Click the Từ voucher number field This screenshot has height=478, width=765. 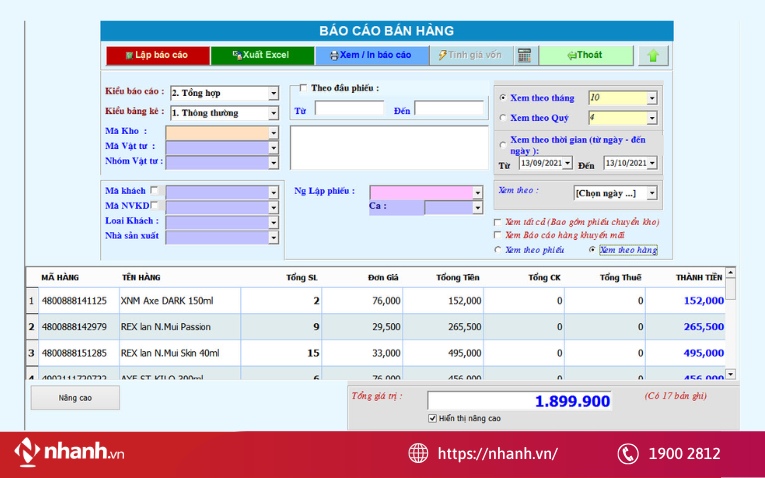pos(349,108)
